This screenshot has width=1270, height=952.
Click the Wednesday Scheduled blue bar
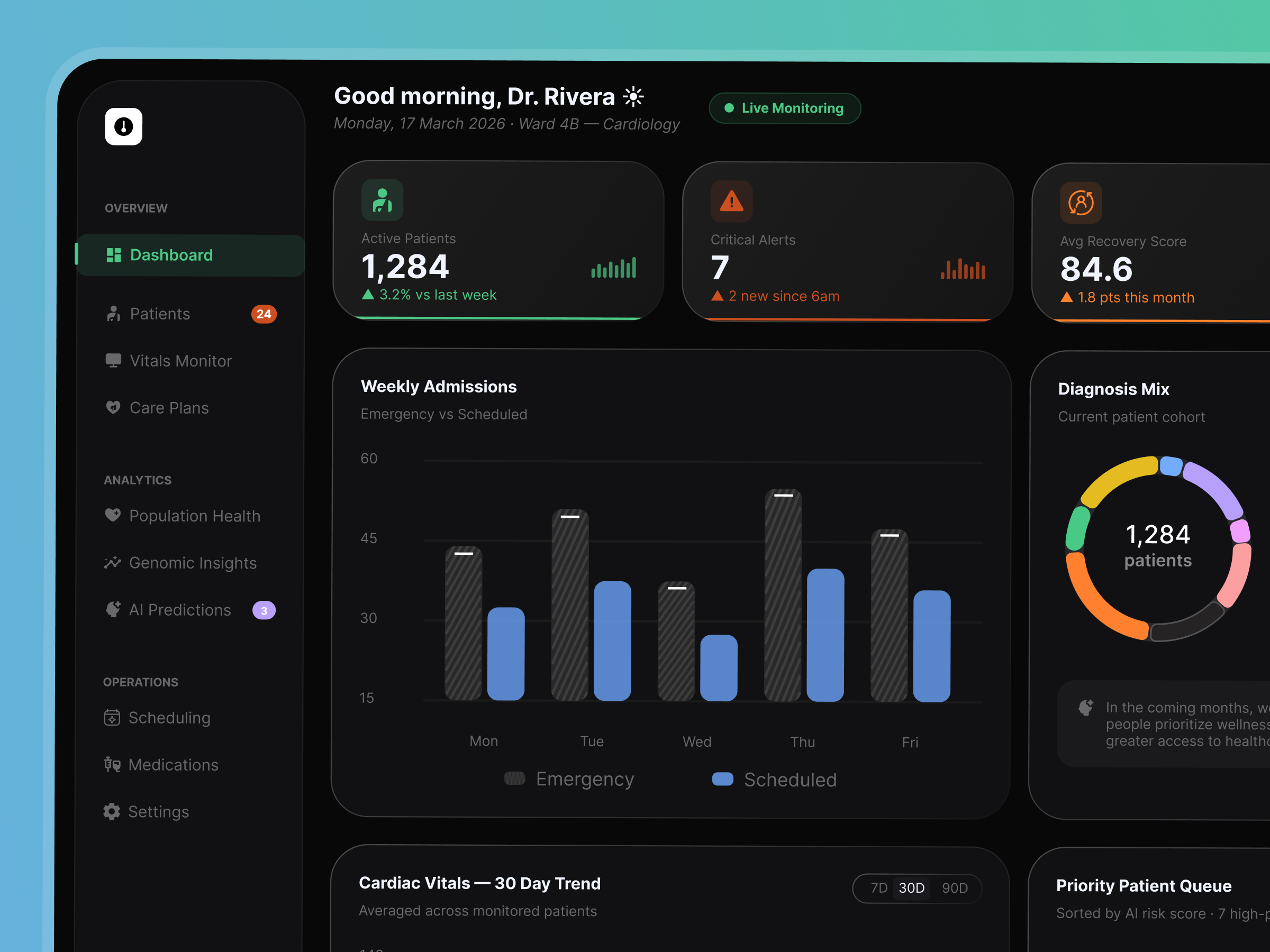point(719,668)
